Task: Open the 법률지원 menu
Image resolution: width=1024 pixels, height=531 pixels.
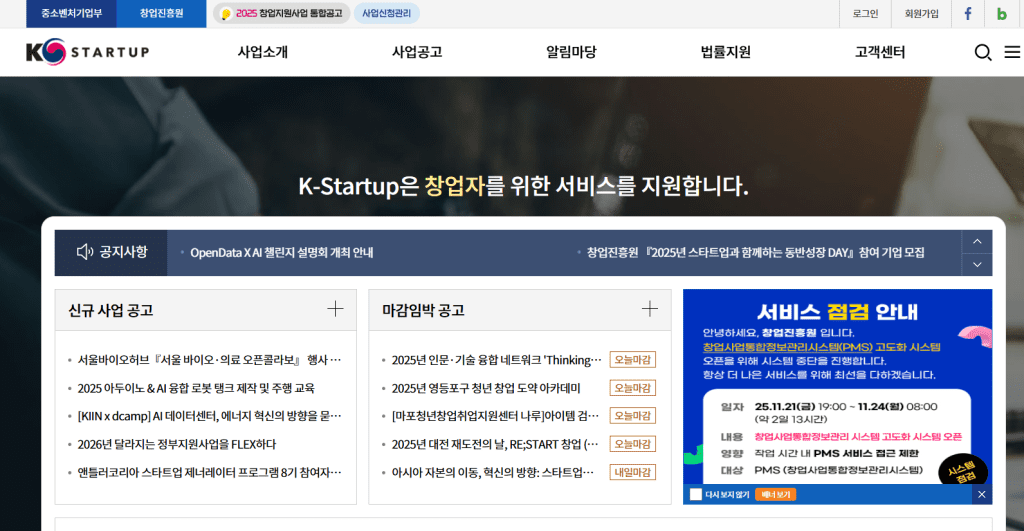Action: click(726, 52)
